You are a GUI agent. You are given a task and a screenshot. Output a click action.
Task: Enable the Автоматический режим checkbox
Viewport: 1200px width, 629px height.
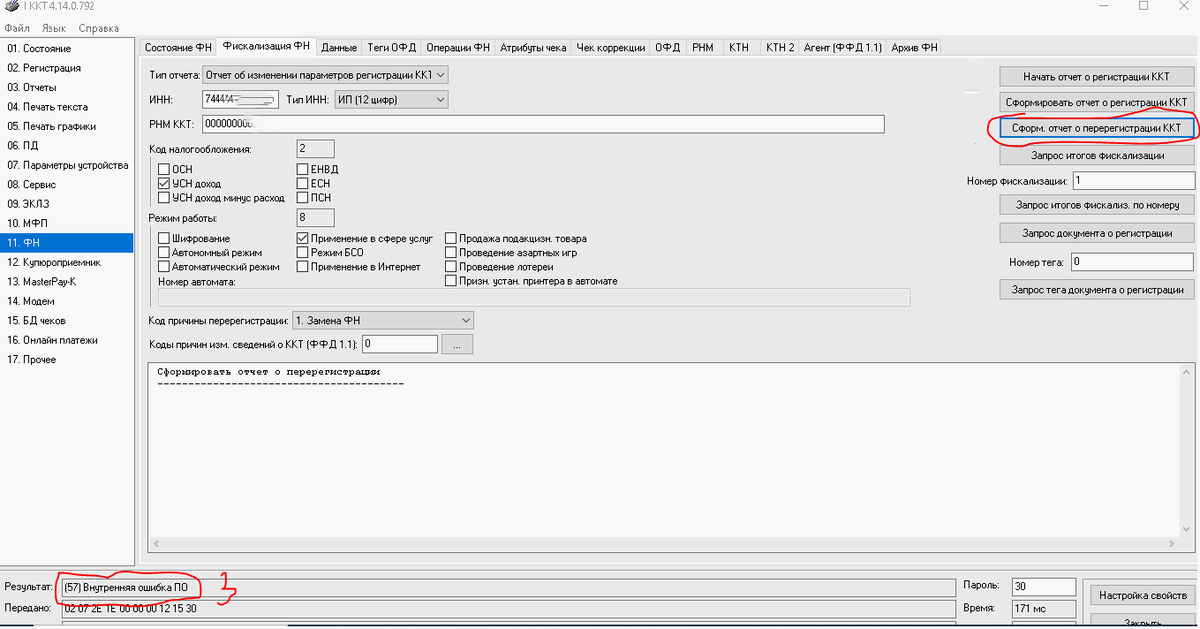164,267
